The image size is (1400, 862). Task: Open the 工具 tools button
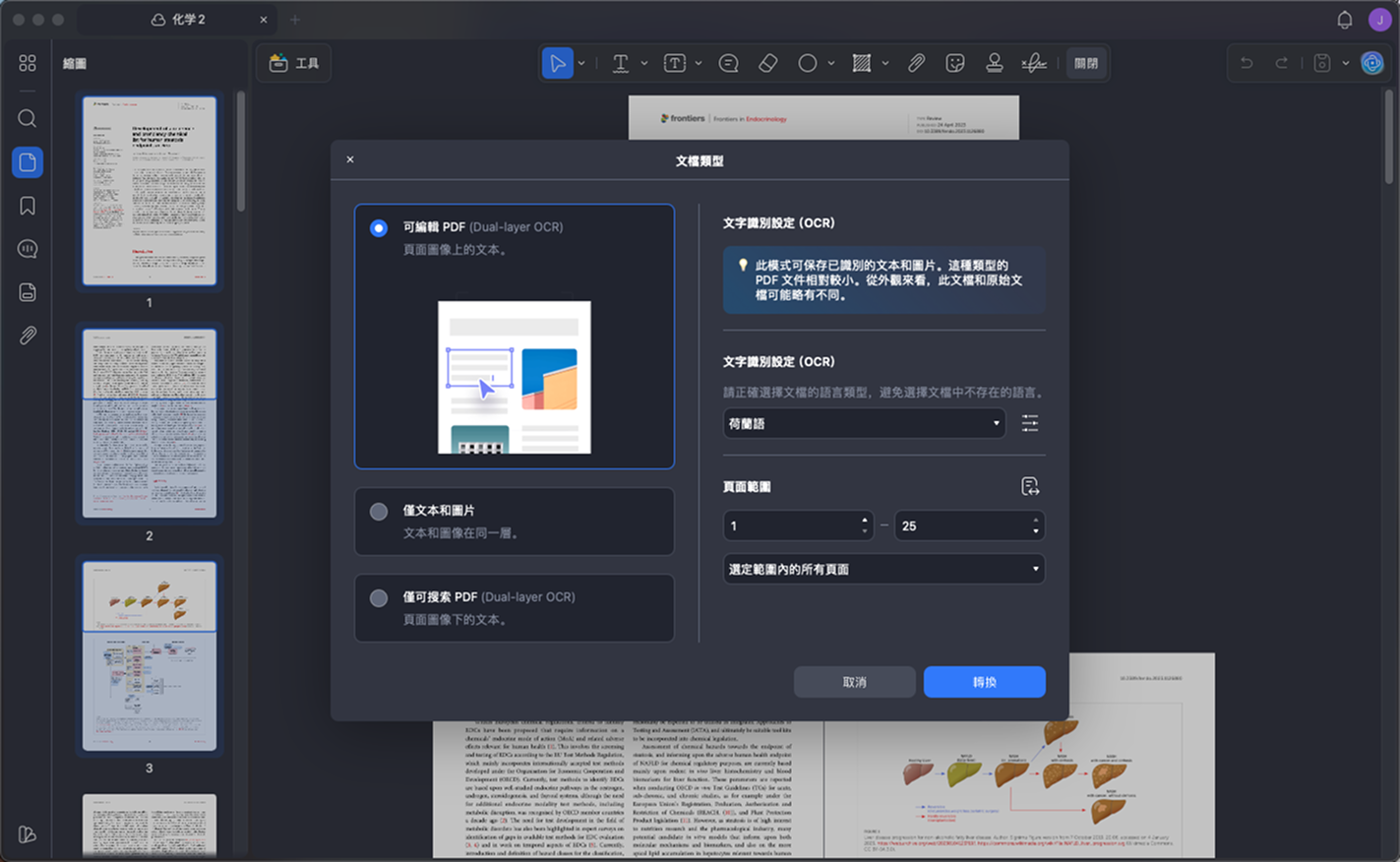[x=293, y=63]
